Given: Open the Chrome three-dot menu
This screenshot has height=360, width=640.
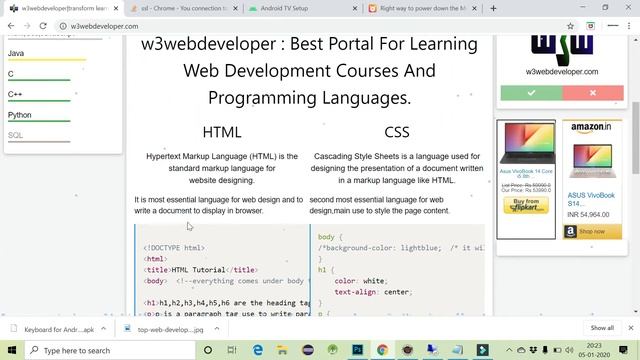Looking at the screenshot, I should pyautogui.click(x=629, y=26).
